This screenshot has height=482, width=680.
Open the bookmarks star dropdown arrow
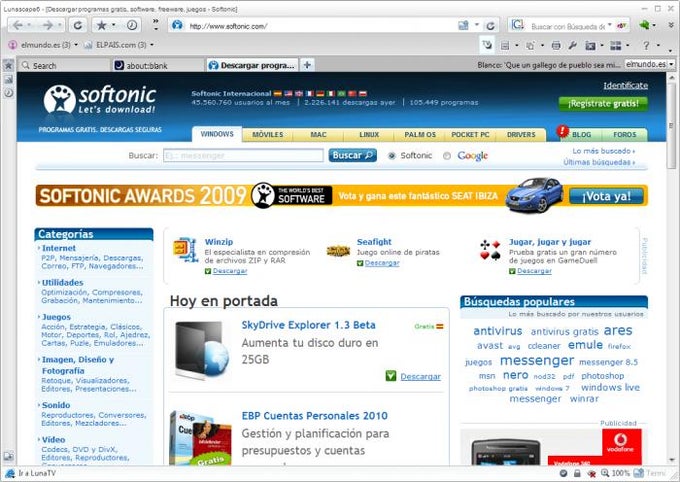114,25
